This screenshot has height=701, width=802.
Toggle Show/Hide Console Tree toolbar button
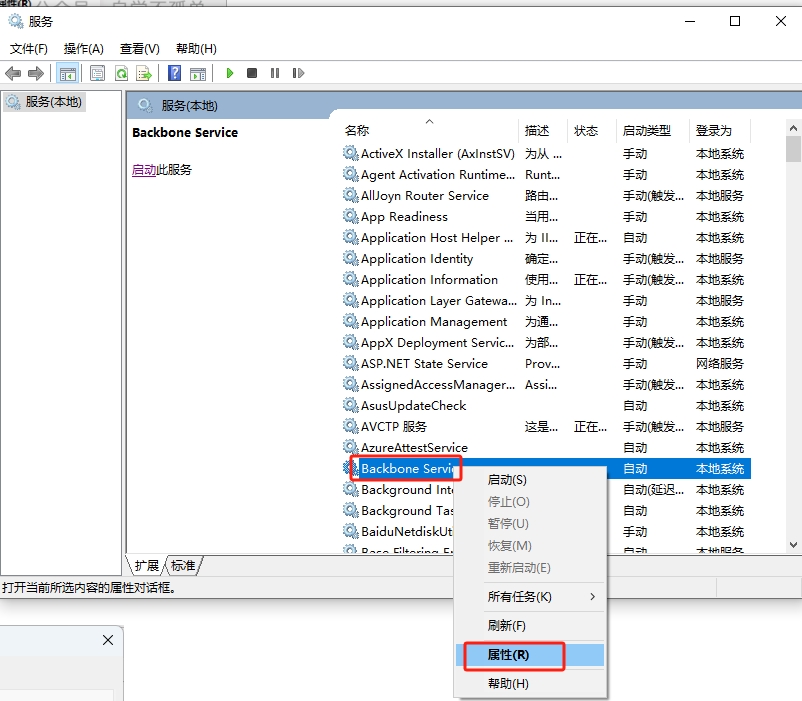pyautogui.click(x=68, y=73)
